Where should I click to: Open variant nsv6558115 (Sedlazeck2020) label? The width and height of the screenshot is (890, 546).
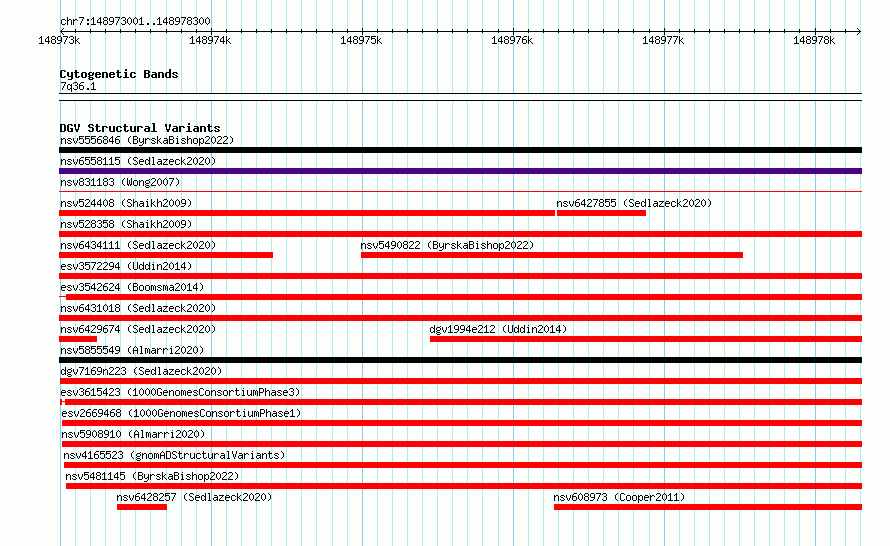pyautogui.click(x=138, y=161)
